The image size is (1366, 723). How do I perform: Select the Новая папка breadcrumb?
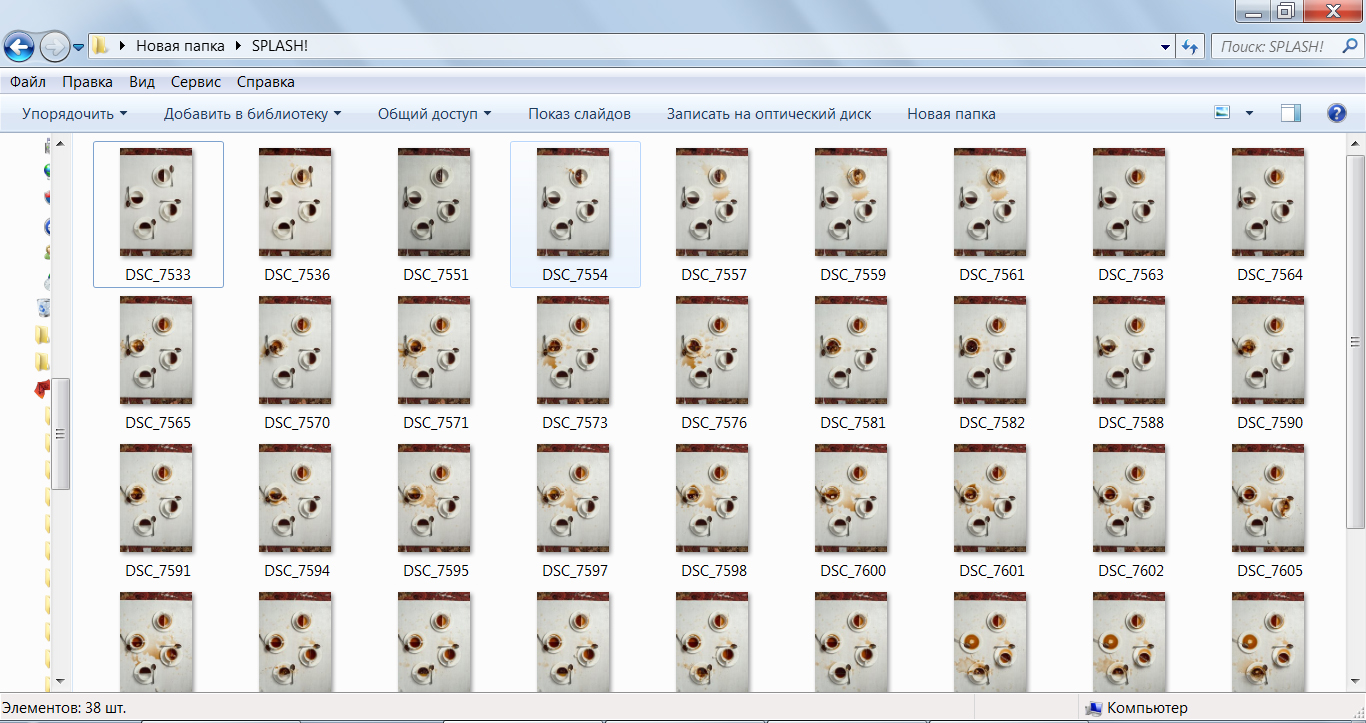[180, 46]
